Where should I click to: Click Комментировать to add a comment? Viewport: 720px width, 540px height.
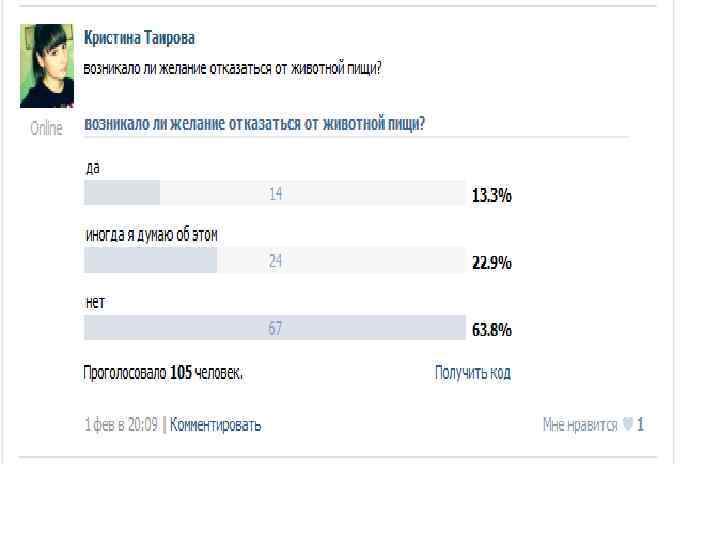pyautogui.click(x=216, y=425)
